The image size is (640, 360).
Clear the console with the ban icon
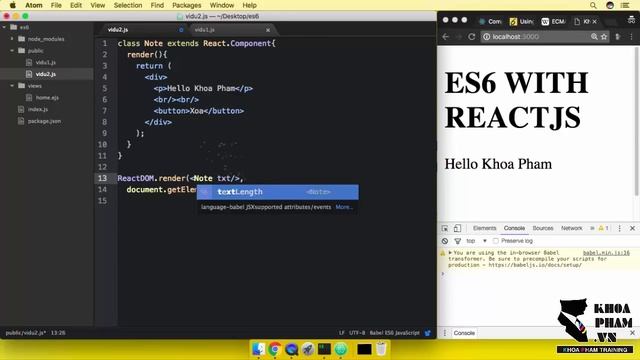coord(445,241)
